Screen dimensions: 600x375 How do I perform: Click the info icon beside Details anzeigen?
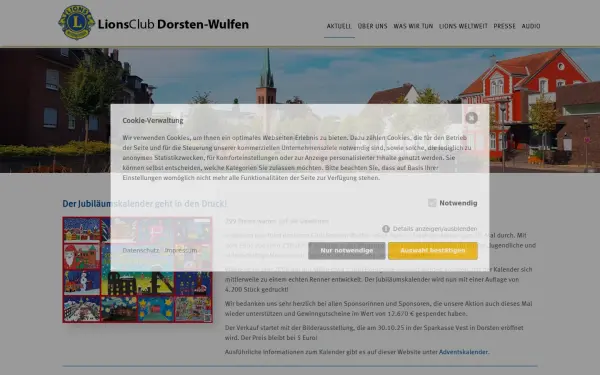386,229
